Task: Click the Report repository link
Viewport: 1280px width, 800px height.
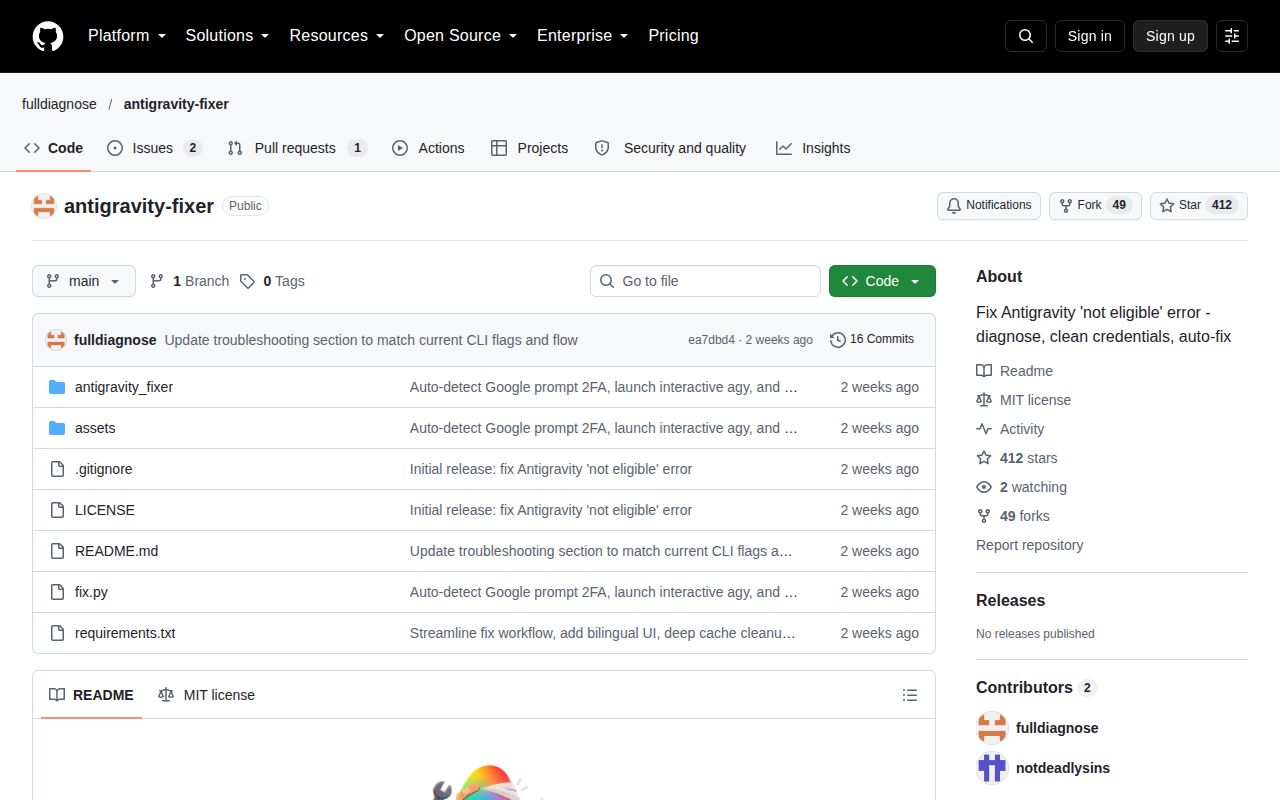Action: (1029, 545)
